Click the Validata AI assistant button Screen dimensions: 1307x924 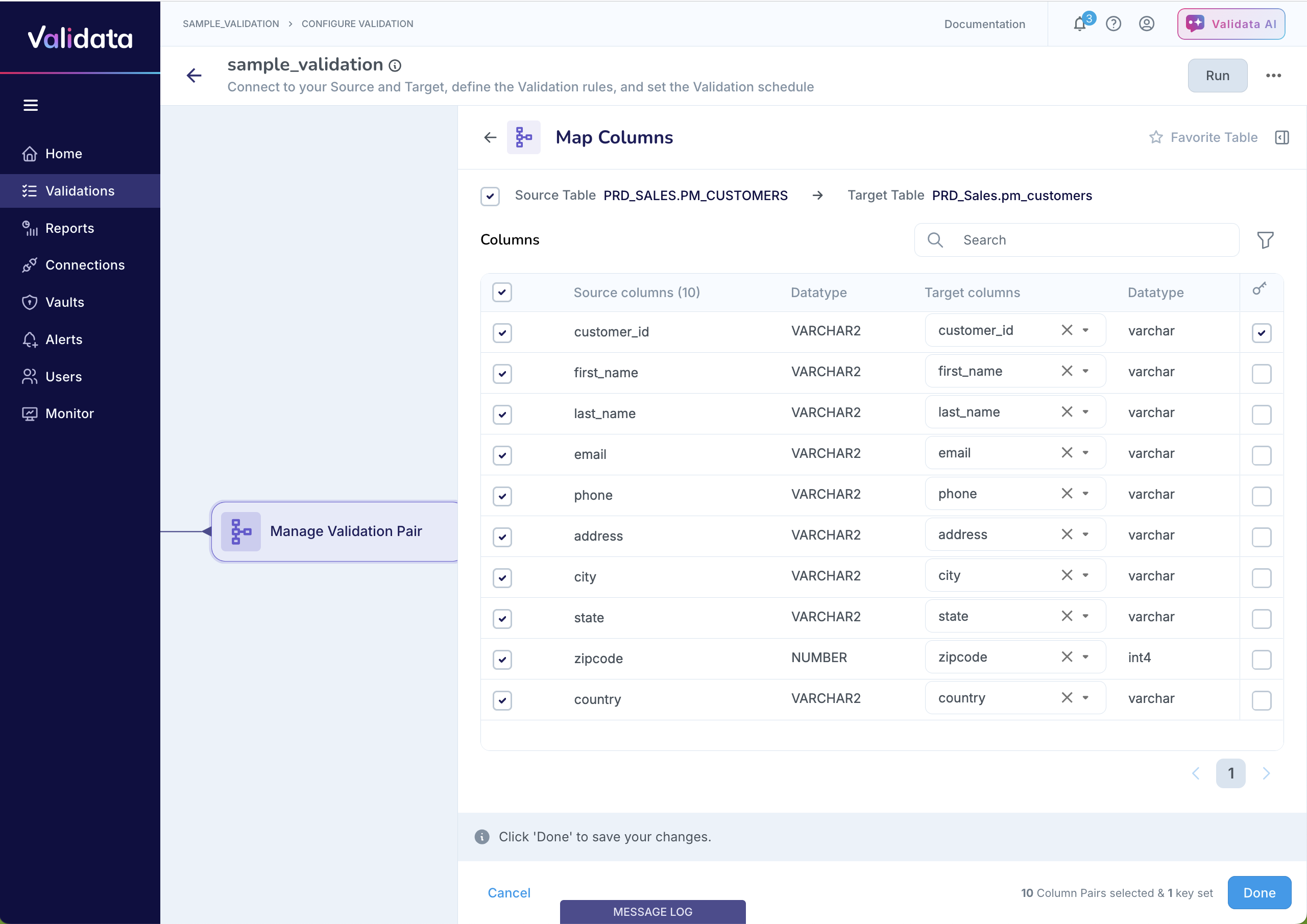click(x=1231, y=24)
